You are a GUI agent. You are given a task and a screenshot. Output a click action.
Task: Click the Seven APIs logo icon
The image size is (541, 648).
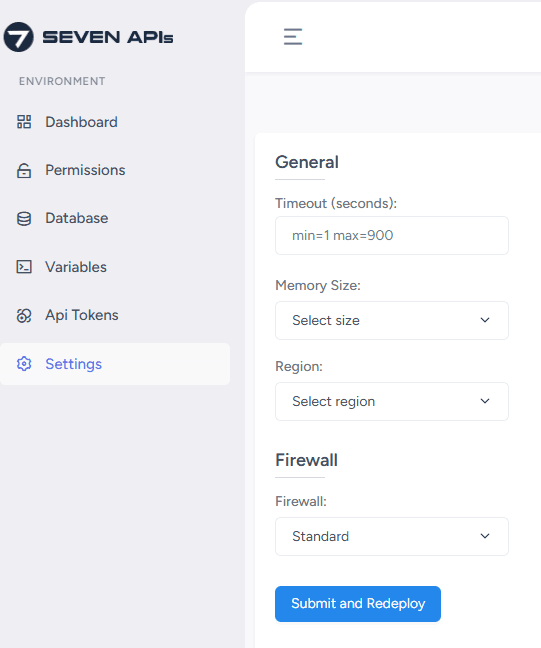pos(19,37)
